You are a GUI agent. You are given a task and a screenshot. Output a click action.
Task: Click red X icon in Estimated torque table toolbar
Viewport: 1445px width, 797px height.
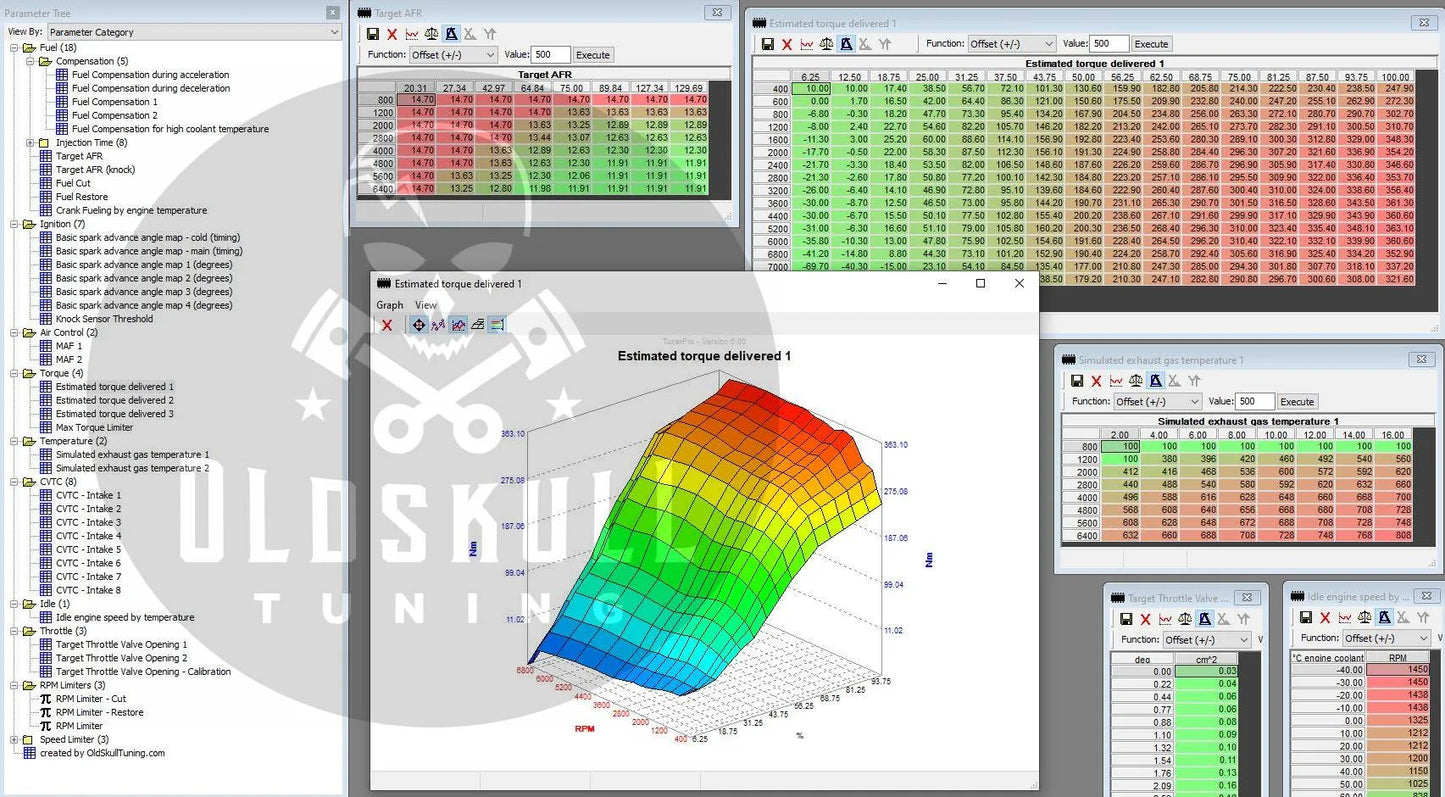pos(787,44)
